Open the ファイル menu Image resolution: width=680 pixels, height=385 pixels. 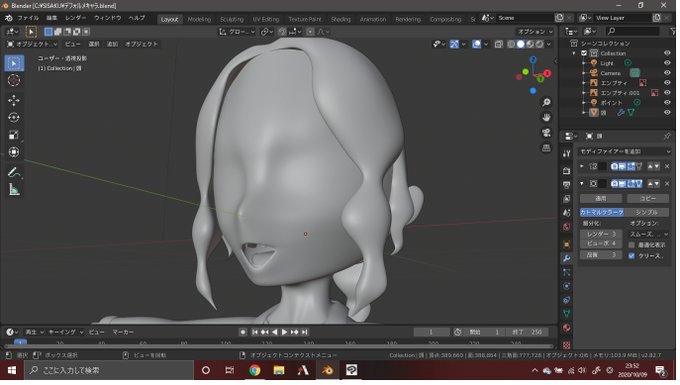pos(28,18)
